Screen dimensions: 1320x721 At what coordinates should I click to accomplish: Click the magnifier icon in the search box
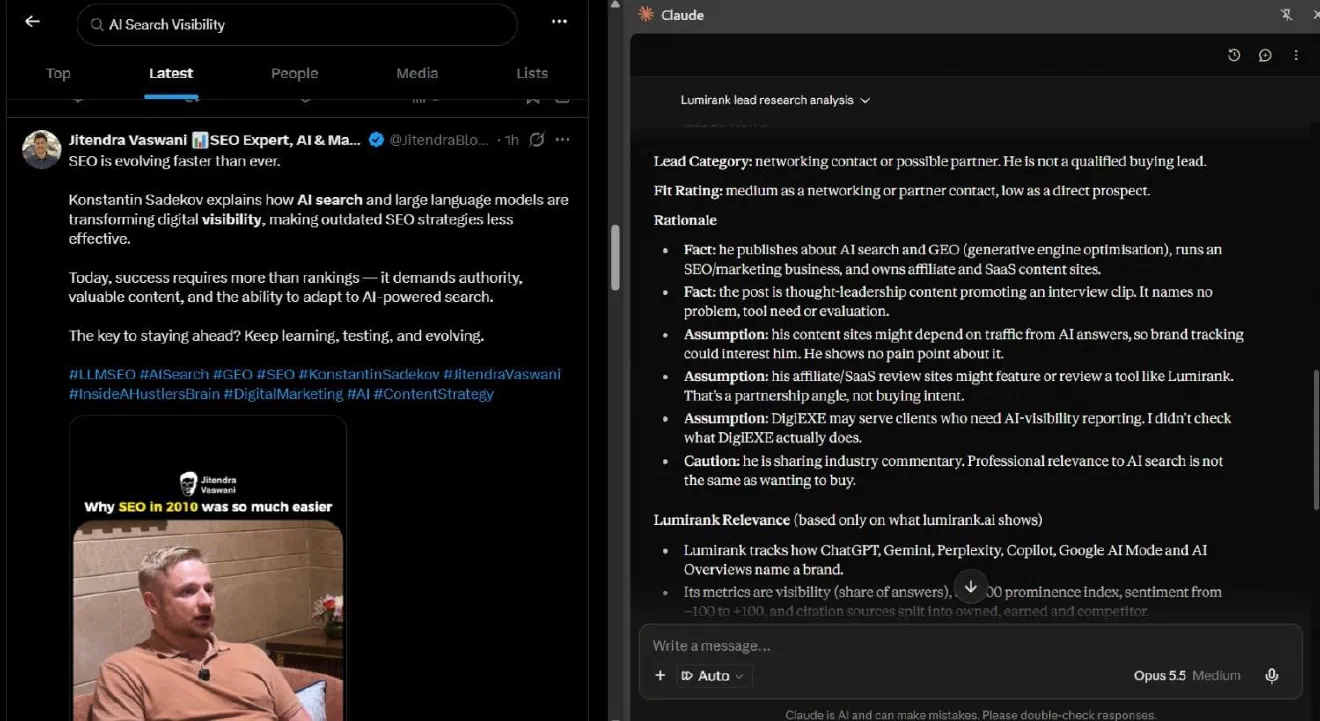point(97,24)
